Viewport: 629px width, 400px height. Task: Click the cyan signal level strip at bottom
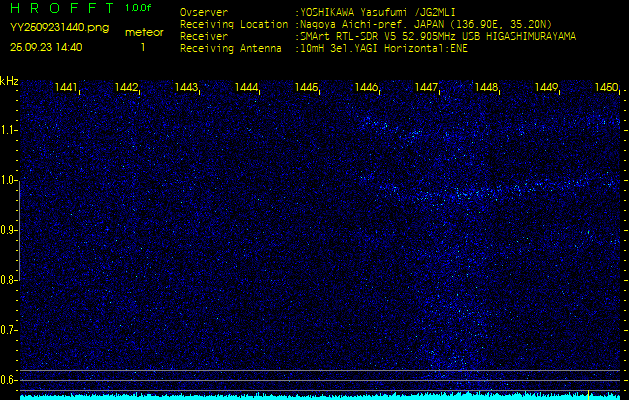tap(320, 396)
